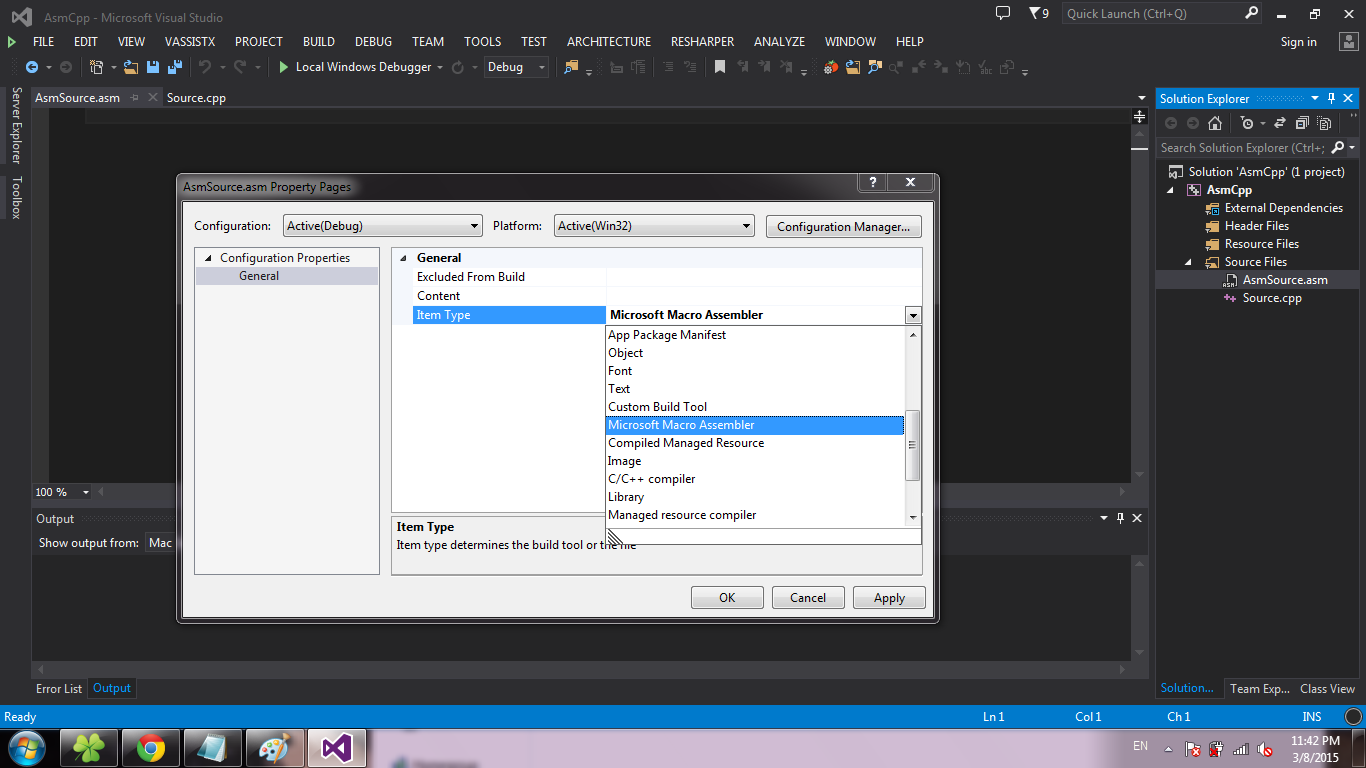Image resolution: width=1366 pixels, height=768 pixels.
Task: Pin the Solution Explorer panel
Action: pos(1331,98)
